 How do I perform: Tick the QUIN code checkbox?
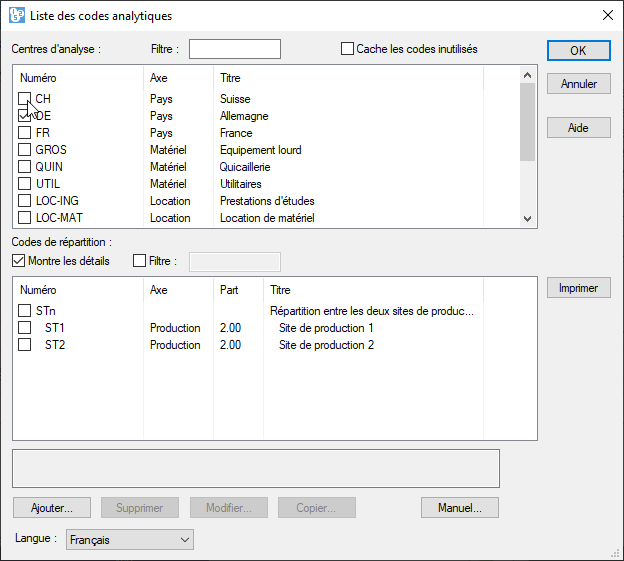click(x=24, y=167)
